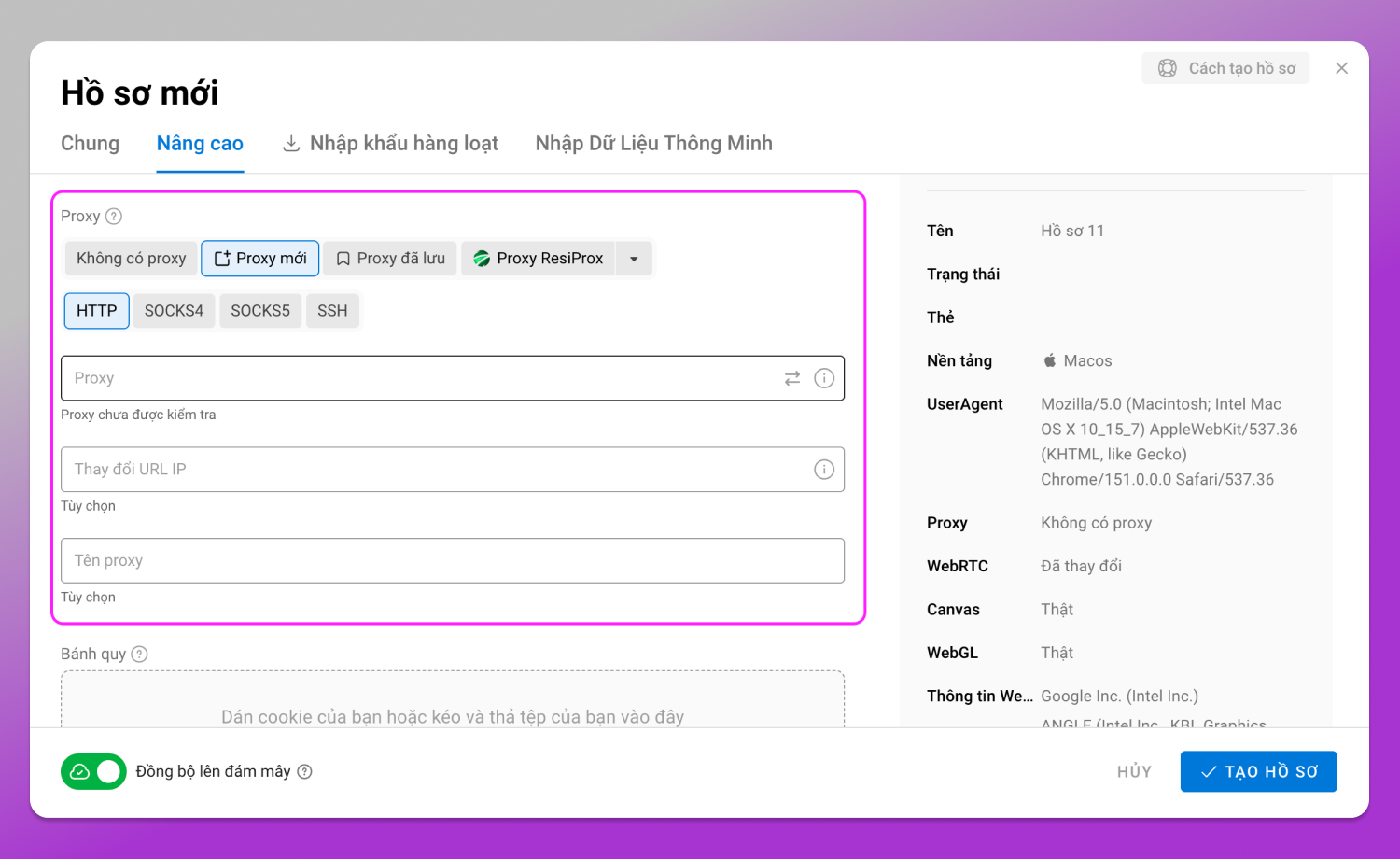
Task: Switch to the Chung tab
Action: [91, 144]
